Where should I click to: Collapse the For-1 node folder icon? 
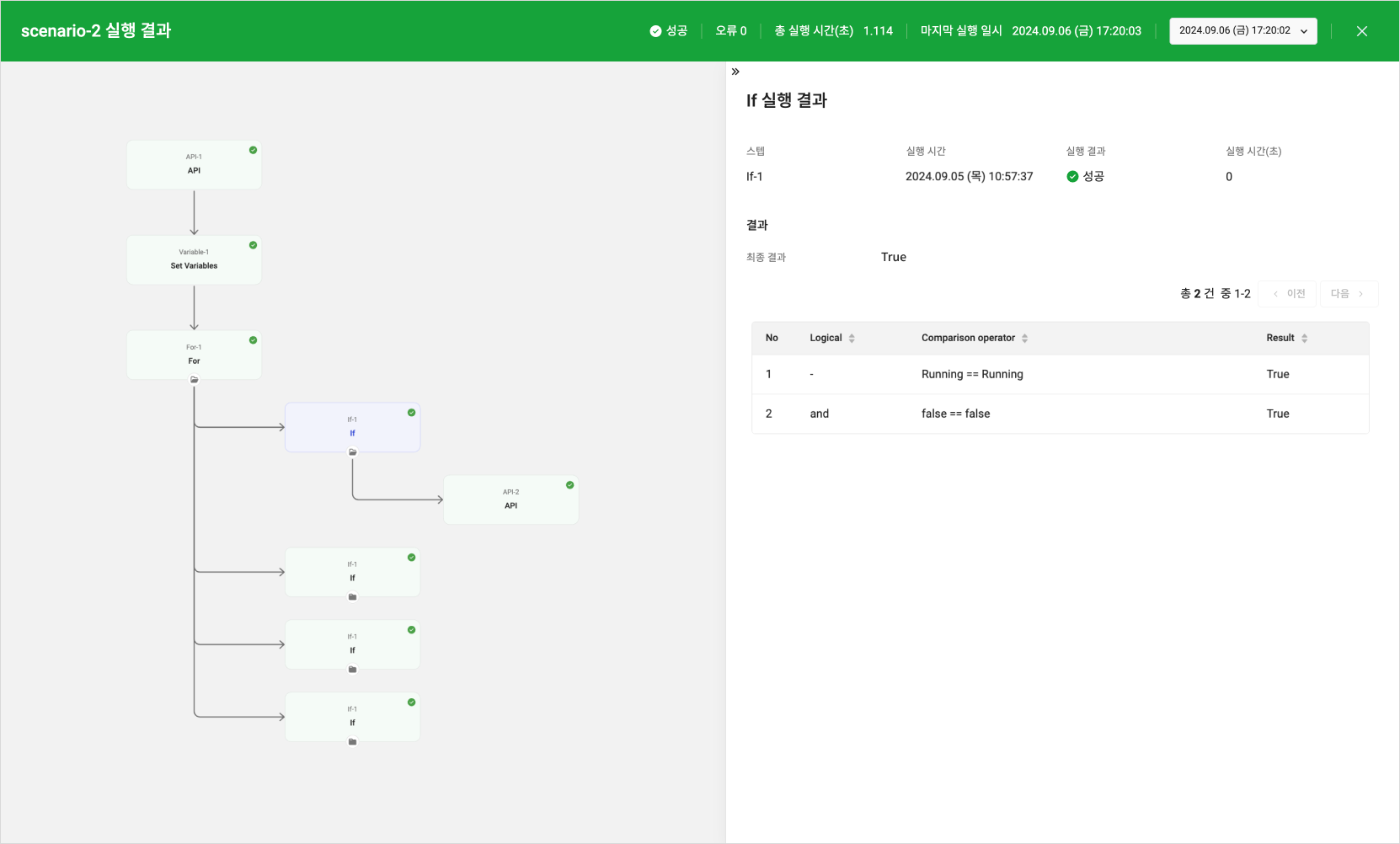pos(195,380)
